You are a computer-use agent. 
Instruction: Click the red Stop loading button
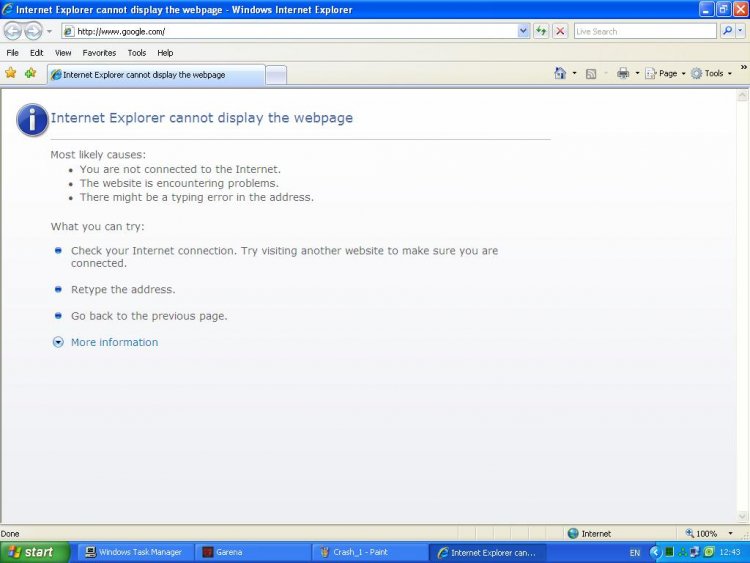click(560, 32)
